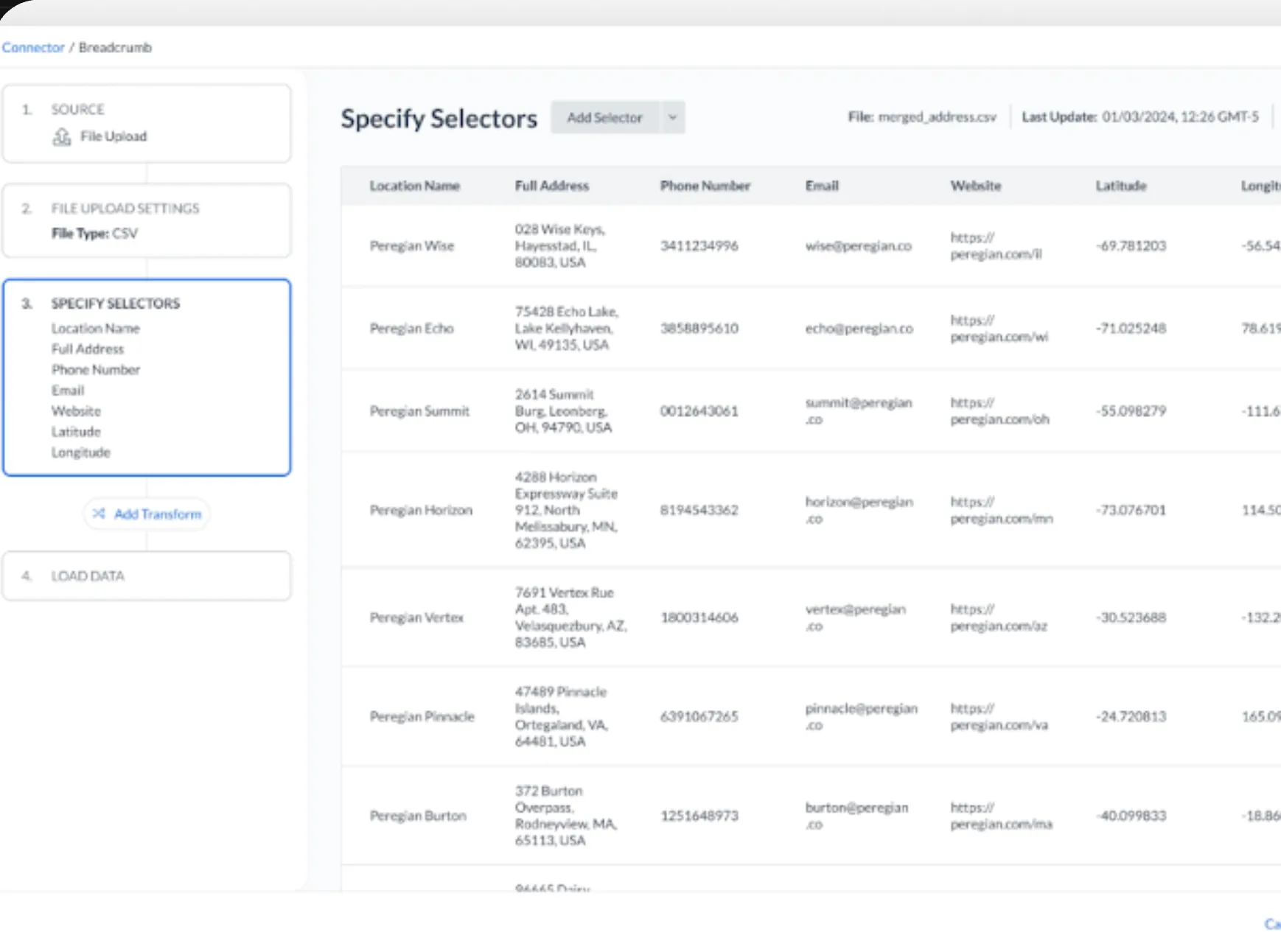
Task: Open the Add Selector dropdown arrow
Action: click(x=672, y=117)
